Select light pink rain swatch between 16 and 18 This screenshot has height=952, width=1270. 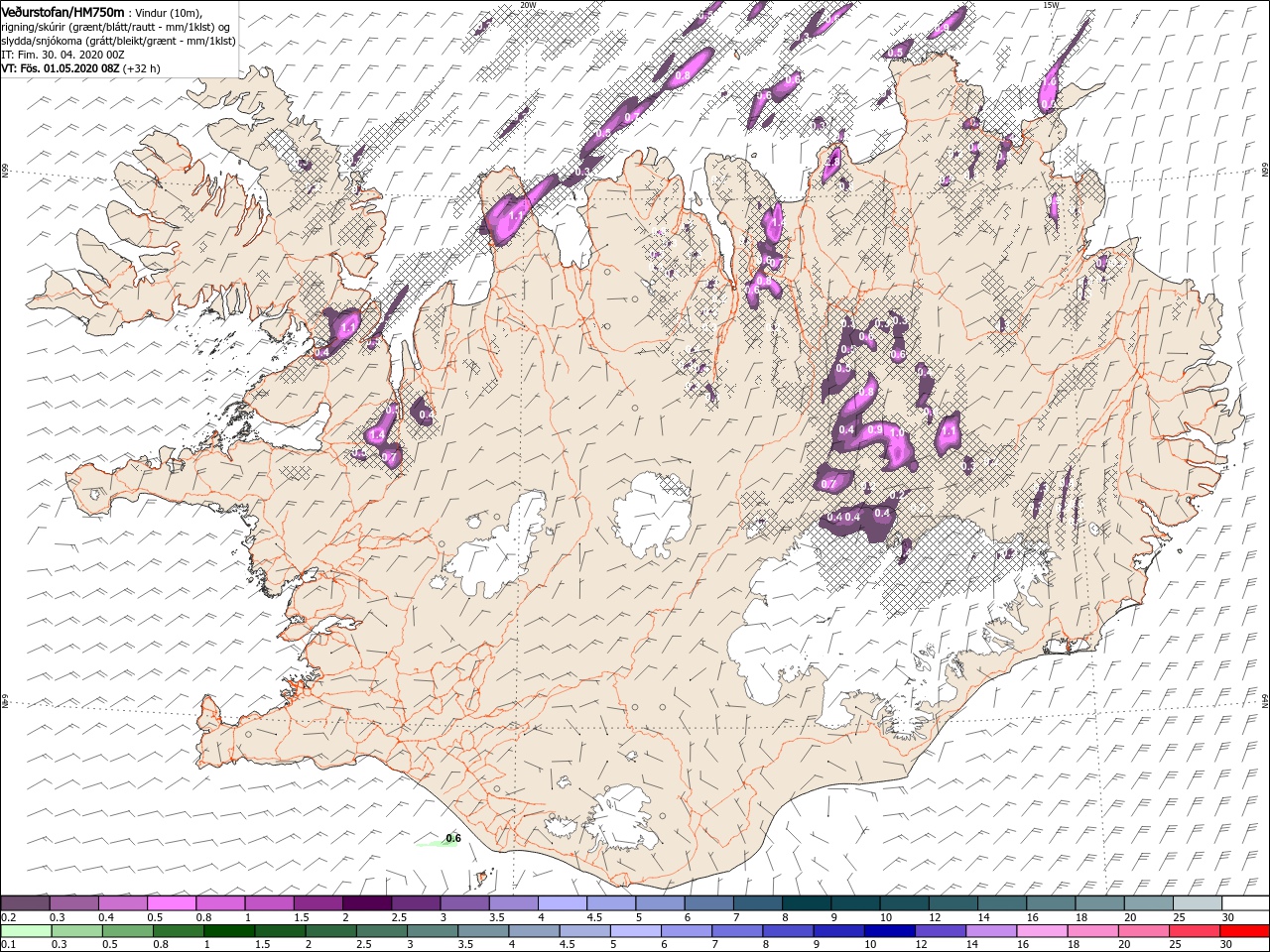[x=1040, y=931]
